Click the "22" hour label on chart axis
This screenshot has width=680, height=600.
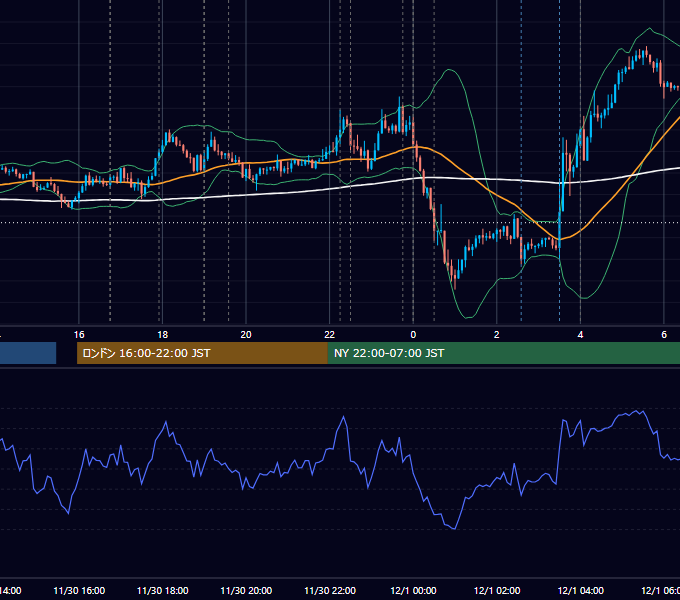pyautogui.click(x=330, y=335)
